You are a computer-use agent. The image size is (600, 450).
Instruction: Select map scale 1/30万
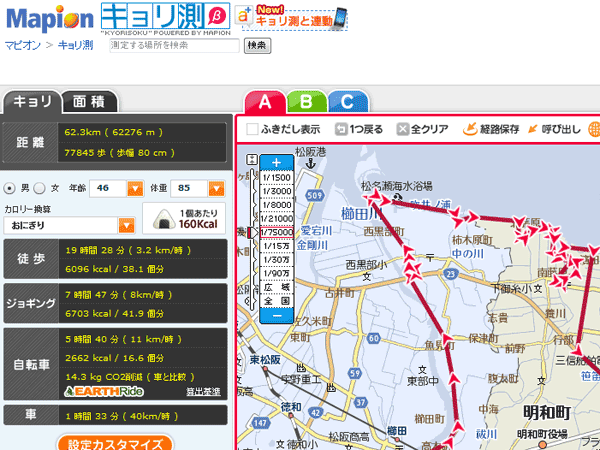pyautogui.click(x=277, y=260)
